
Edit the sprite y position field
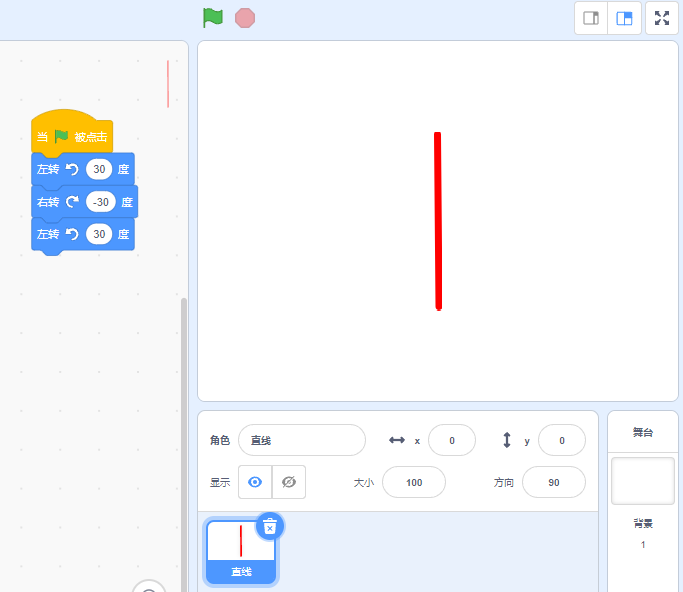coord(562,440)
